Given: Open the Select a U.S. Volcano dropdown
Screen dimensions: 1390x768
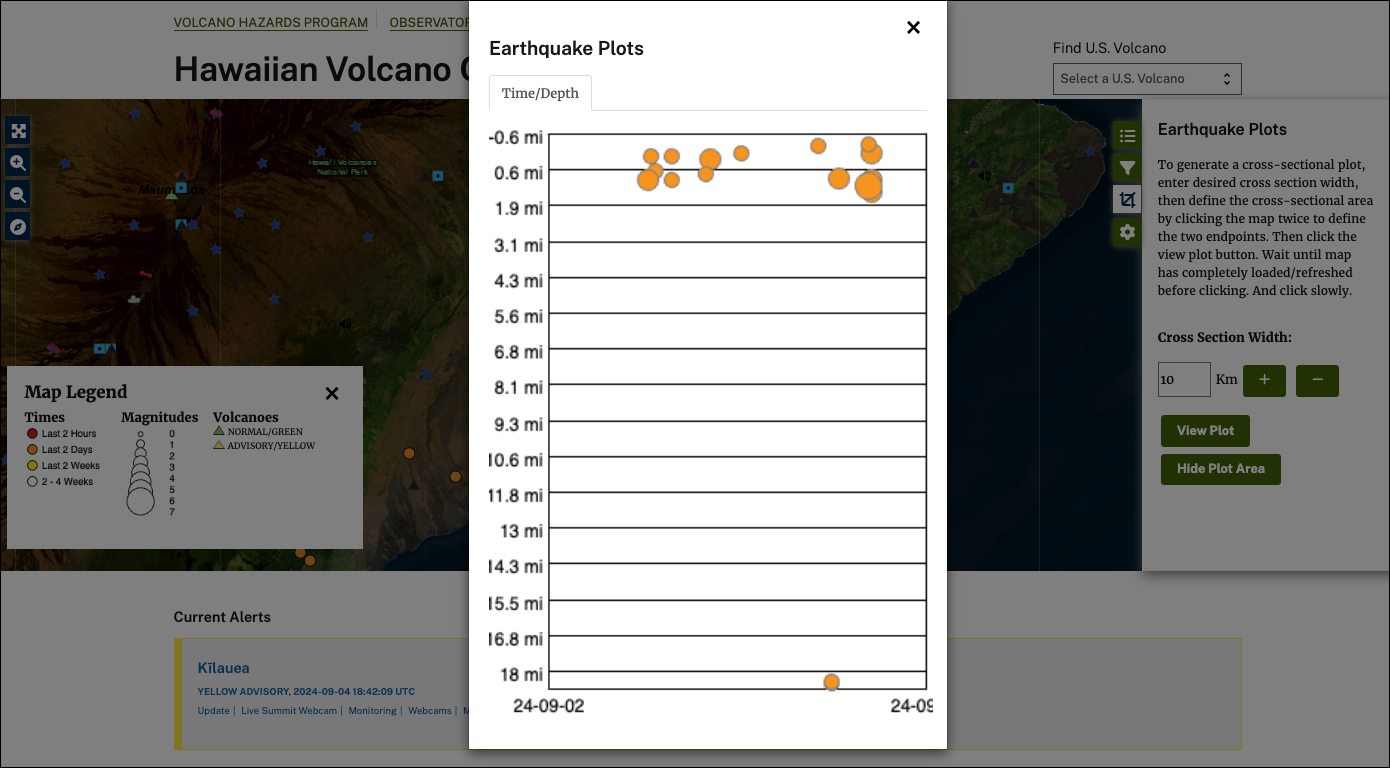Looking at the screenshot, I should [x=1147, y=79].
